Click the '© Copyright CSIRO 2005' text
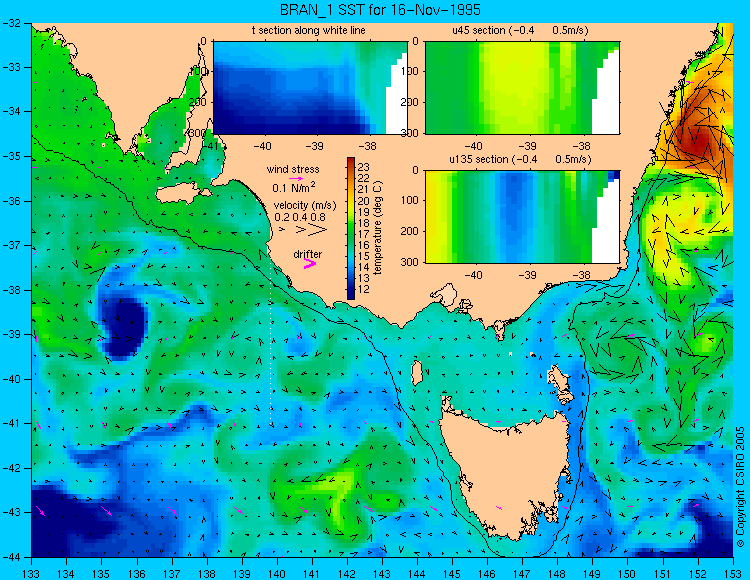Viewport: 750px width, 580px height. click(740, 487)
